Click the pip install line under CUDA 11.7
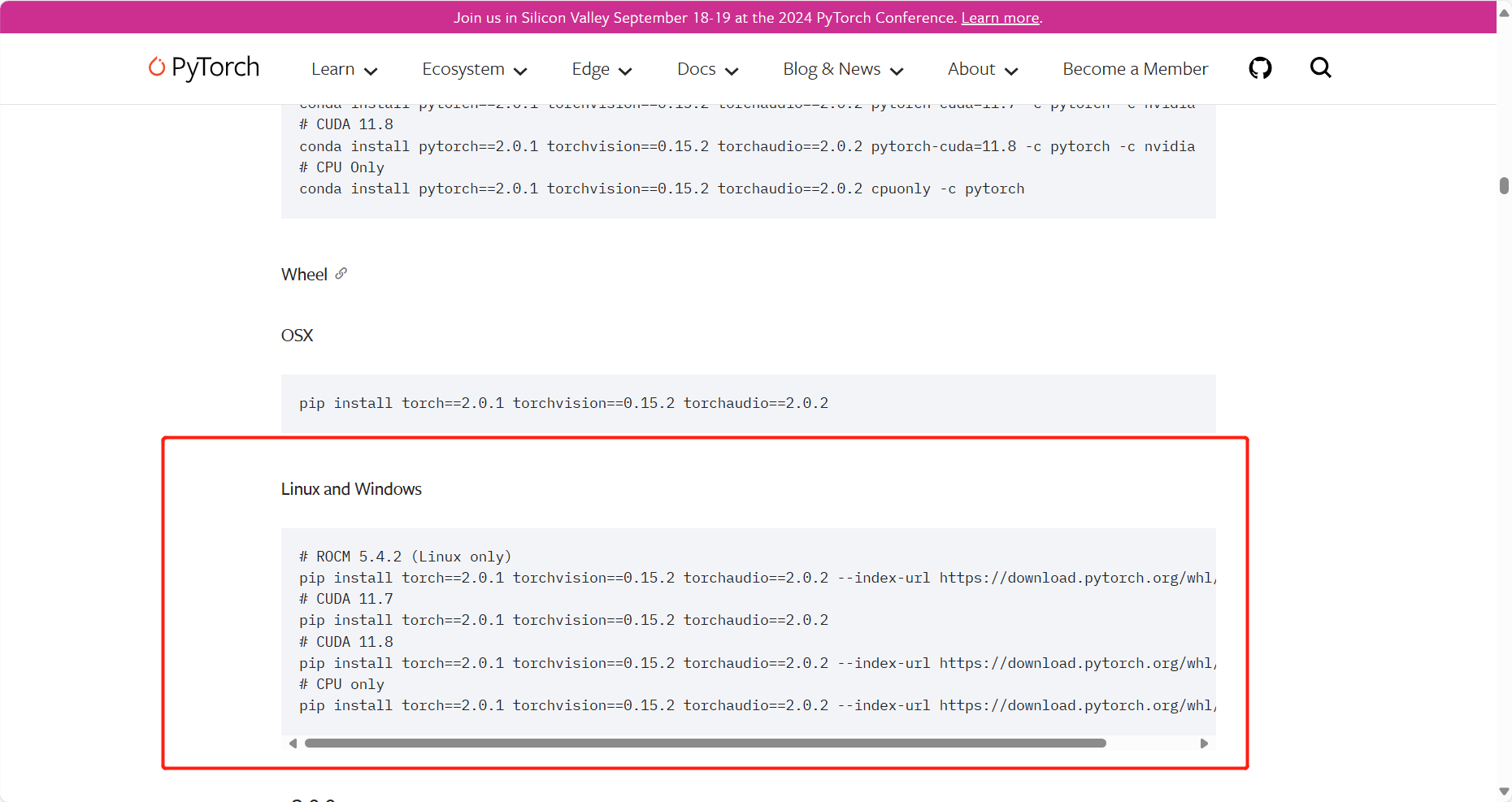 click(564, 620)
